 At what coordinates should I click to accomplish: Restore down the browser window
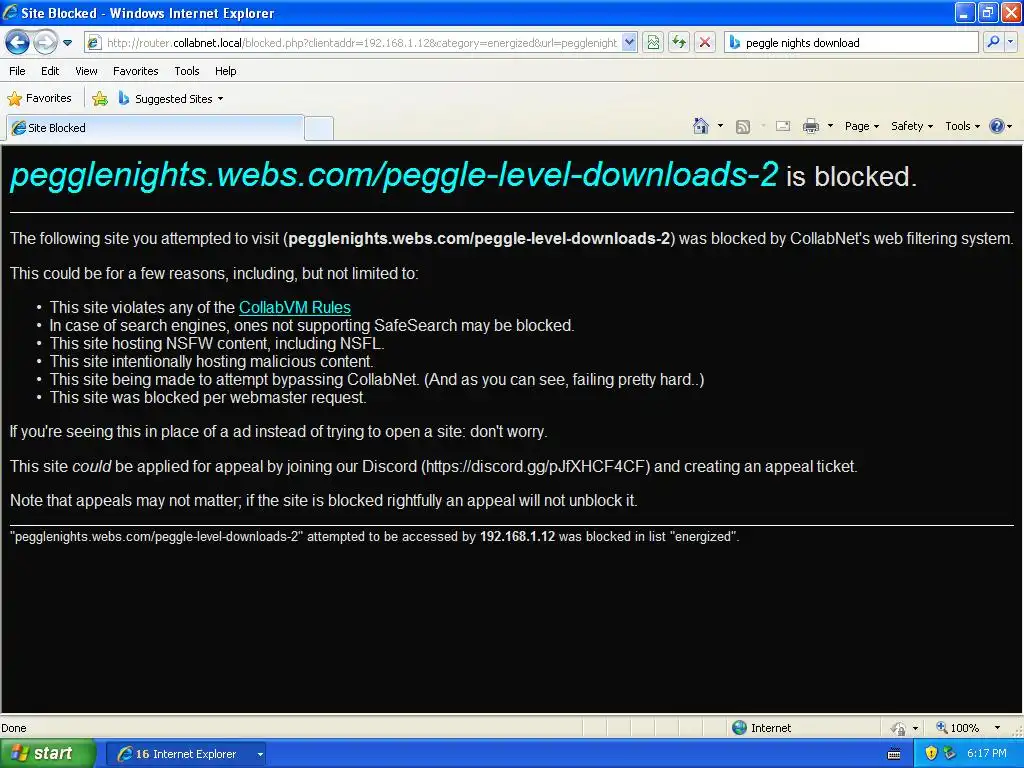coord(987,12)
